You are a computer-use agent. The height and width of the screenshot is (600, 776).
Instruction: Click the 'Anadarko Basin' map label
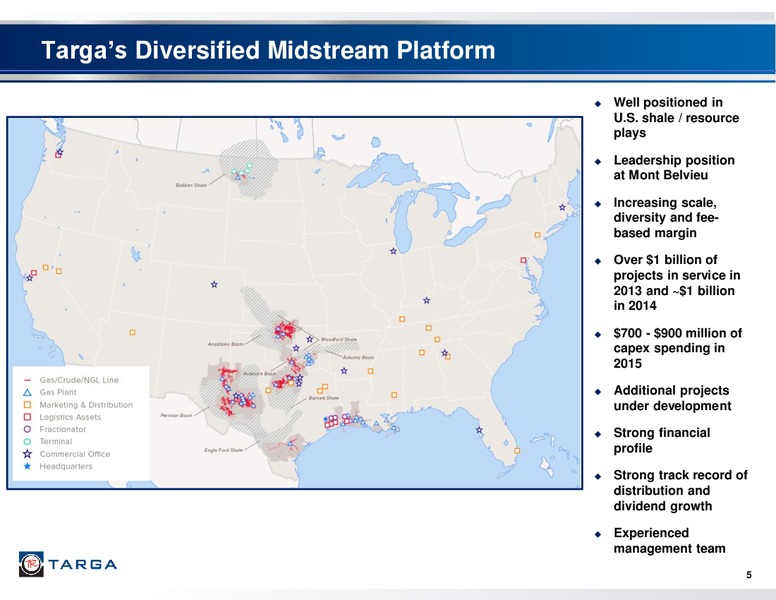225,344
